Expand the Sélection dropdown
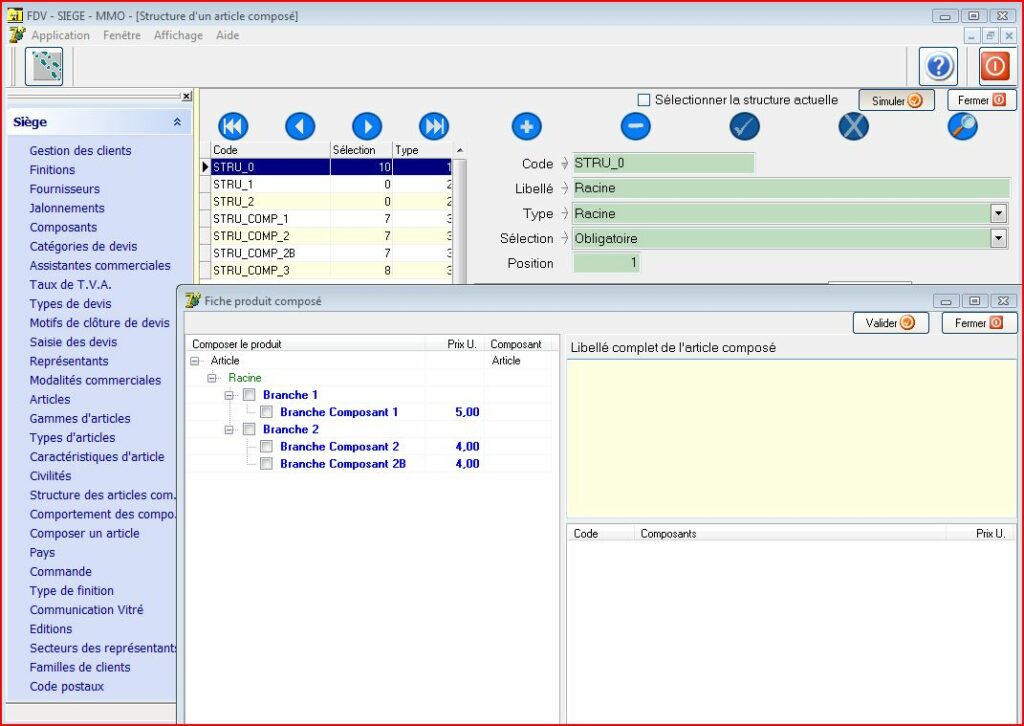 (x=998, y=238)
